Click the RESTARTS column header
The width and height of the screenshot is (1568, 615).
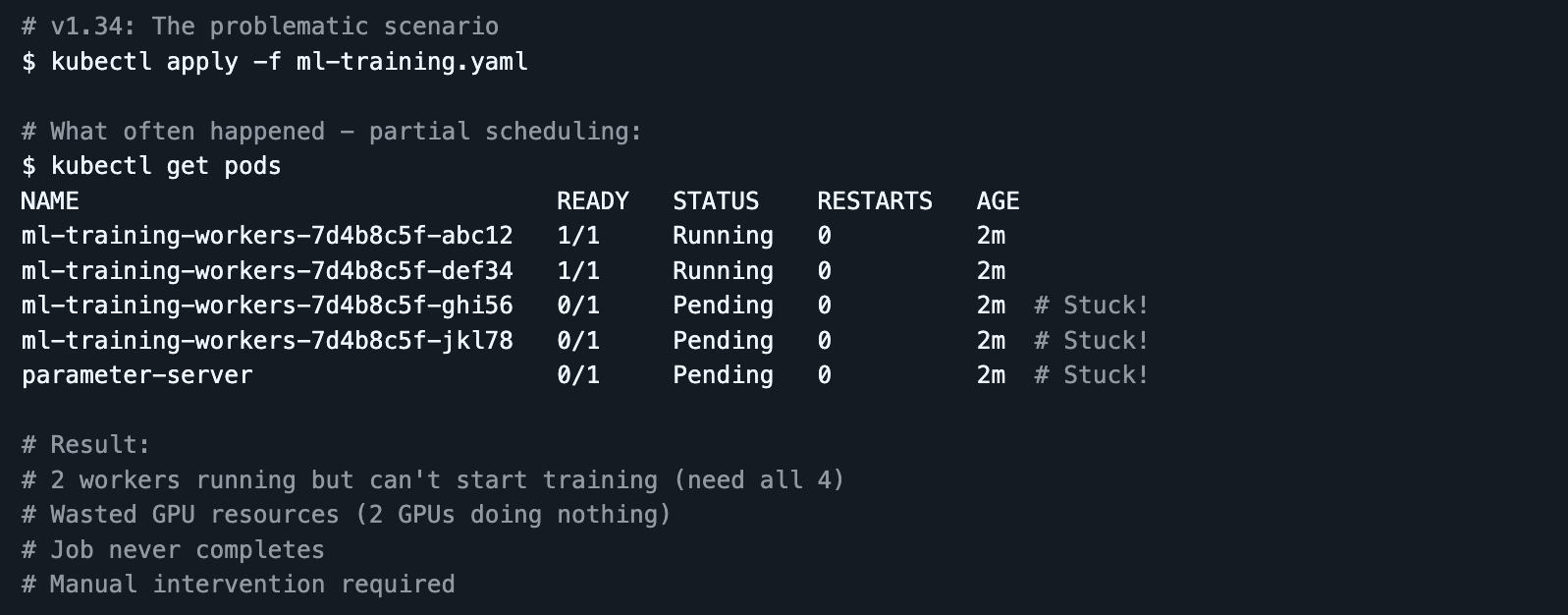point(874,201)
